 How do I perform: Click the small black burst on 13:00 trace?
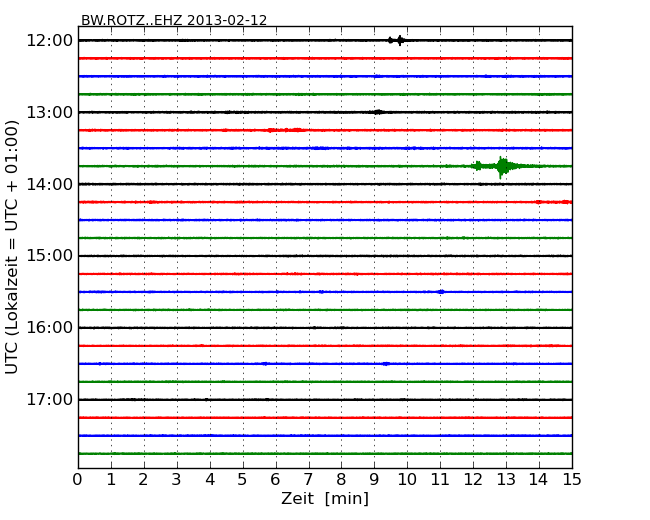coord(378,112)
